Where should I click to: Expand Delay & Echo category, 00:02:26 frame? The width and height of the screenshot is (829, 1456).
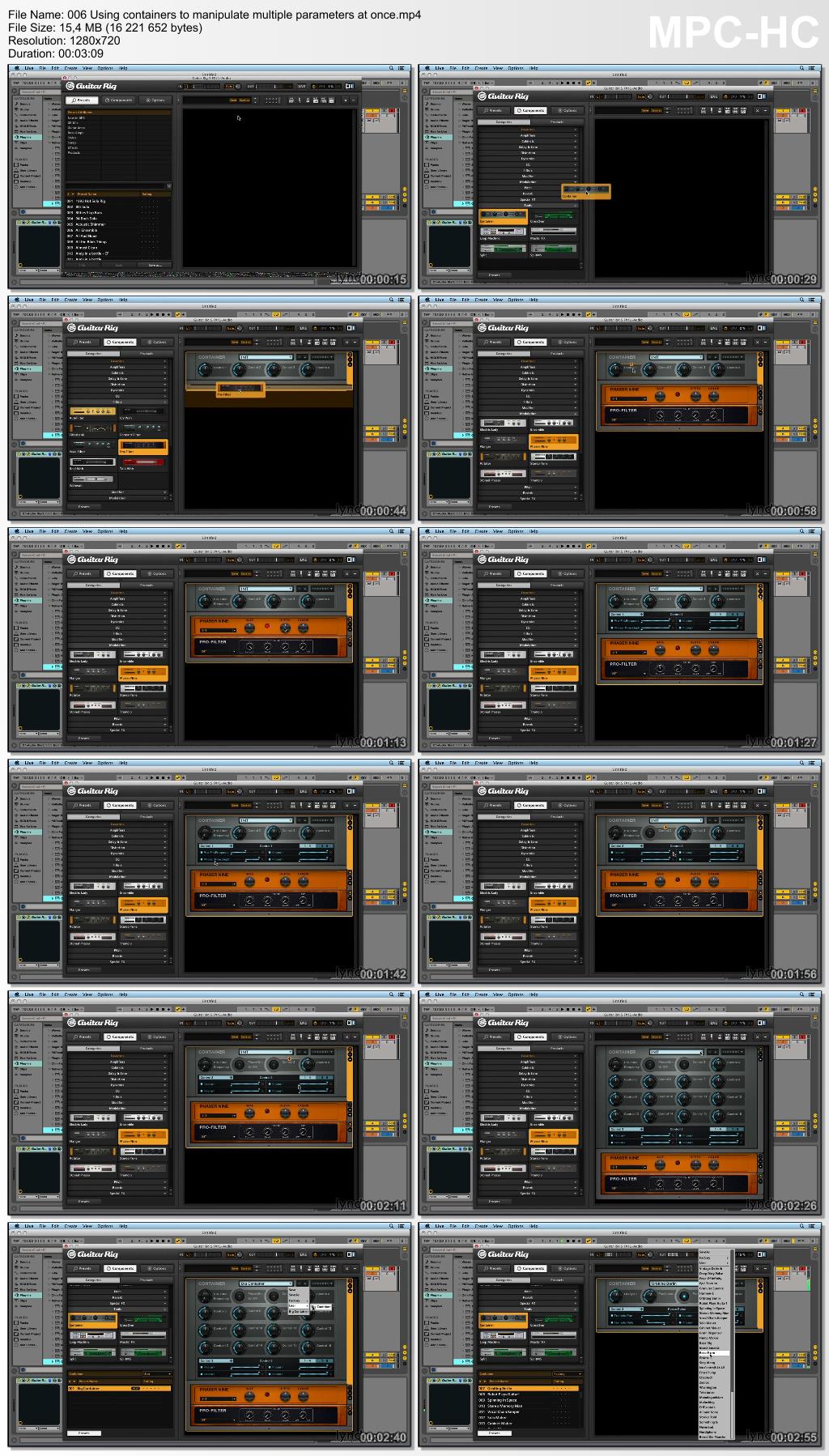tap(528, 1074)
